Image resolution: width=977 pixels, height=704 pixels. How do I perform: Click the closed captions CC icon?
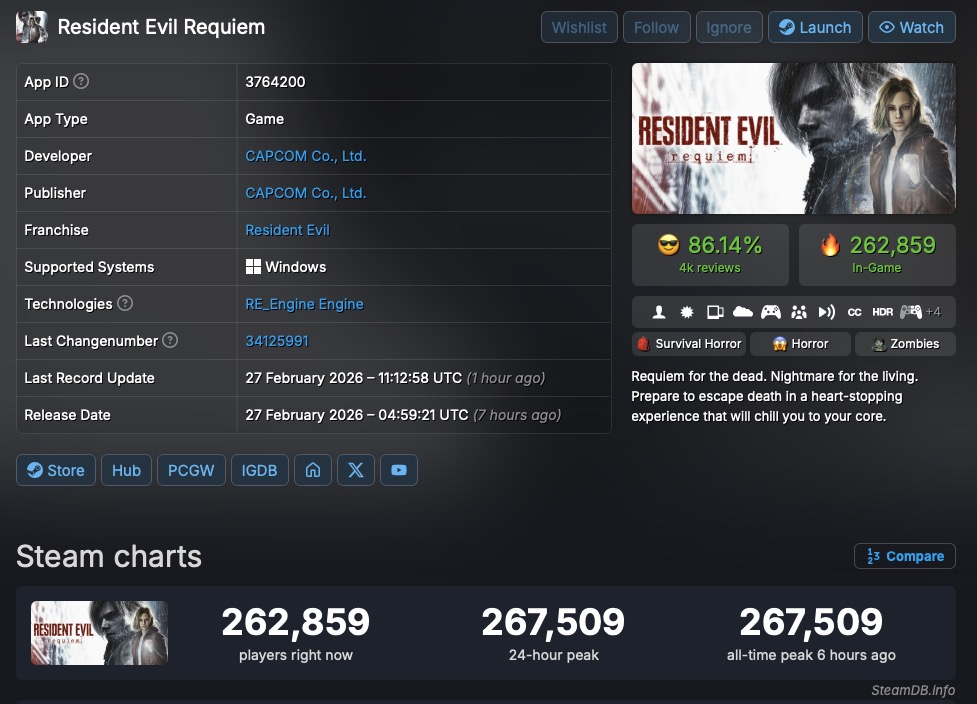pos(854,311)
